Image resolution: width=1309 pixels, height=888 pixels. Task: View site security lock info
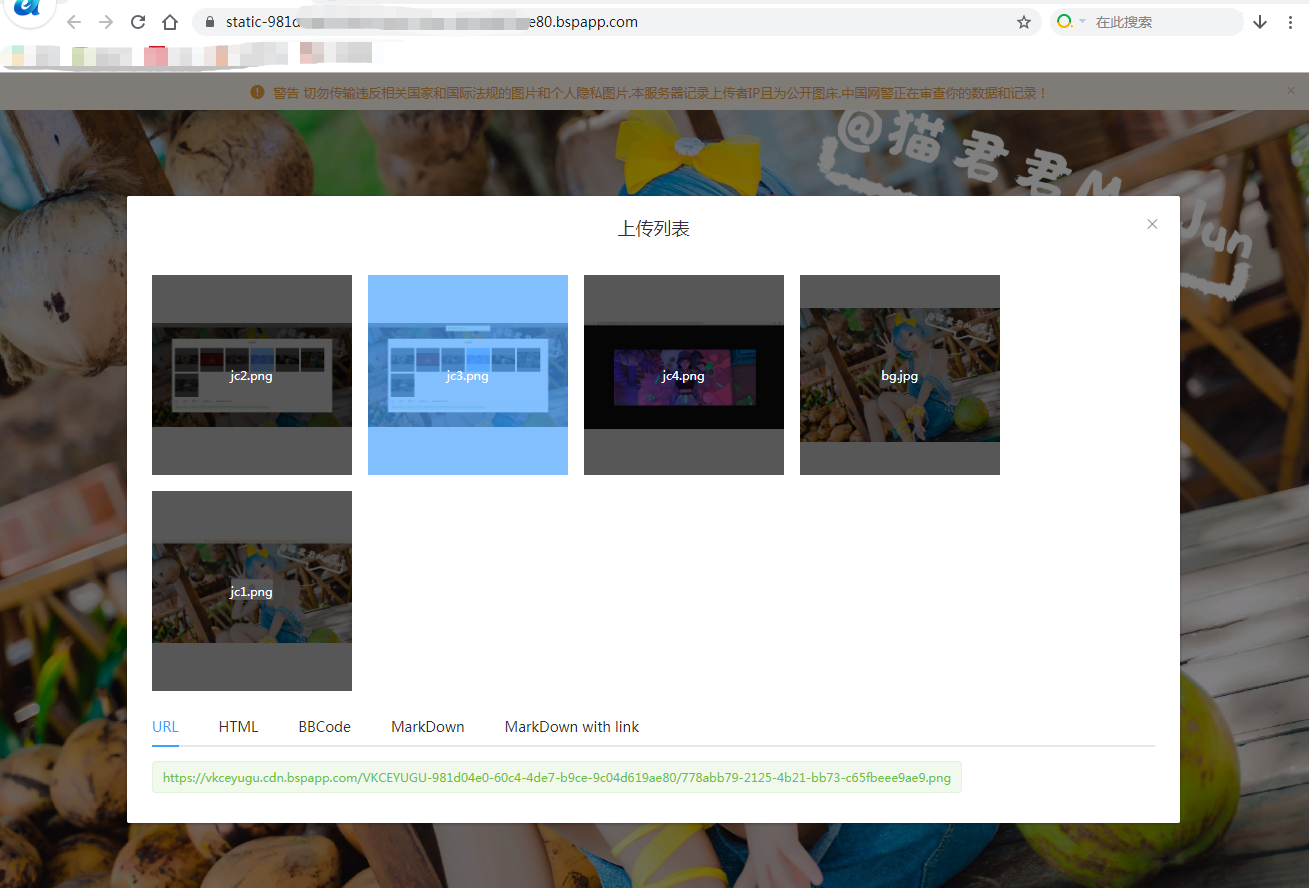click(x=209, y=22)
